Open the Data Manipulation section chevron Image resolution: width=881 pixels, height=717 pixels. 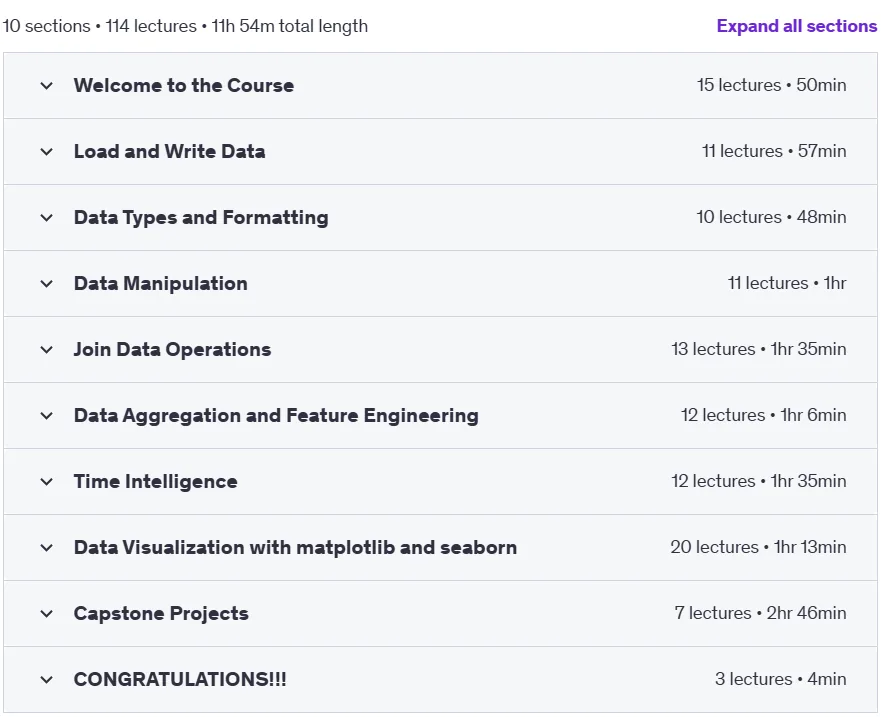[x=47, y=284]
